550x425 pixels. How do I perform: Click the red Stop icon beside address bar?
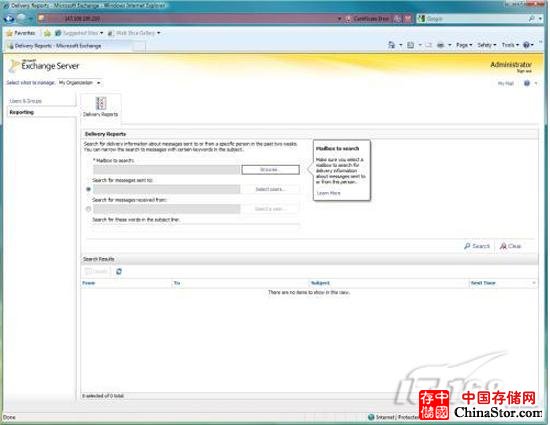point(408,19)
